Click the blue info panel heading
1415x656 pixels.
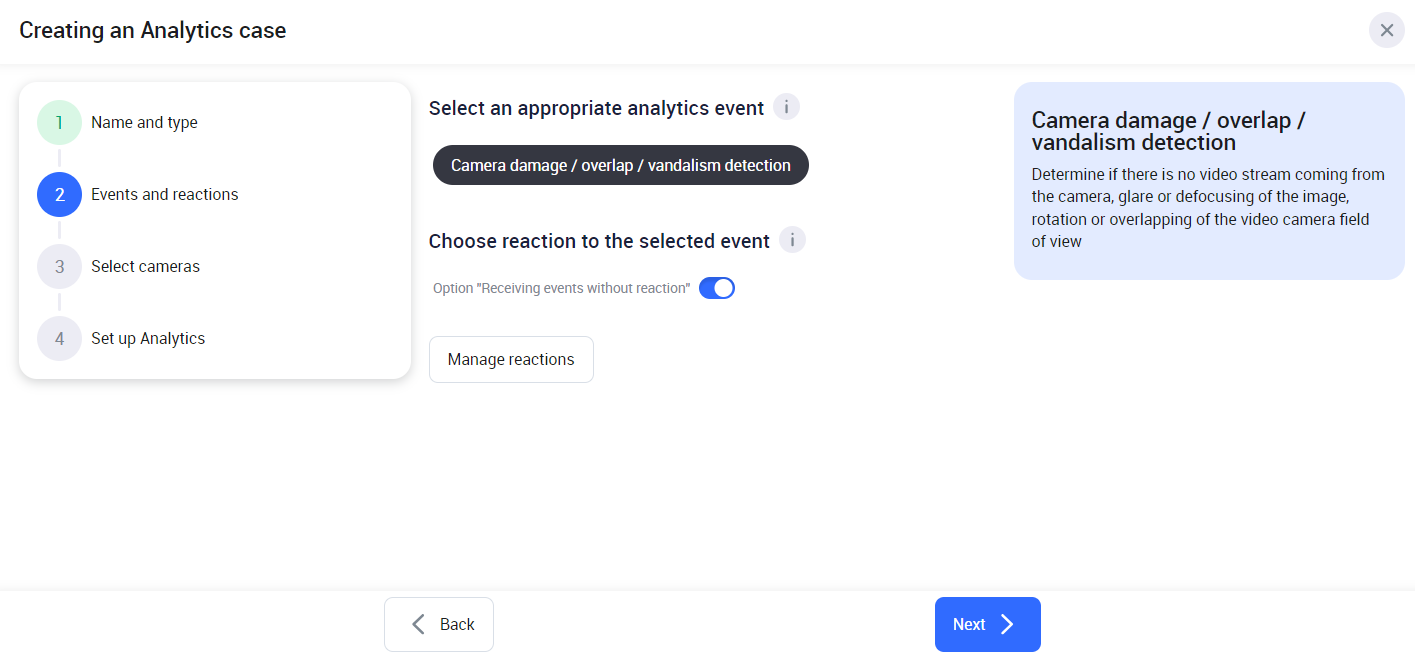pyautogui.click(x=1168, y=131)
